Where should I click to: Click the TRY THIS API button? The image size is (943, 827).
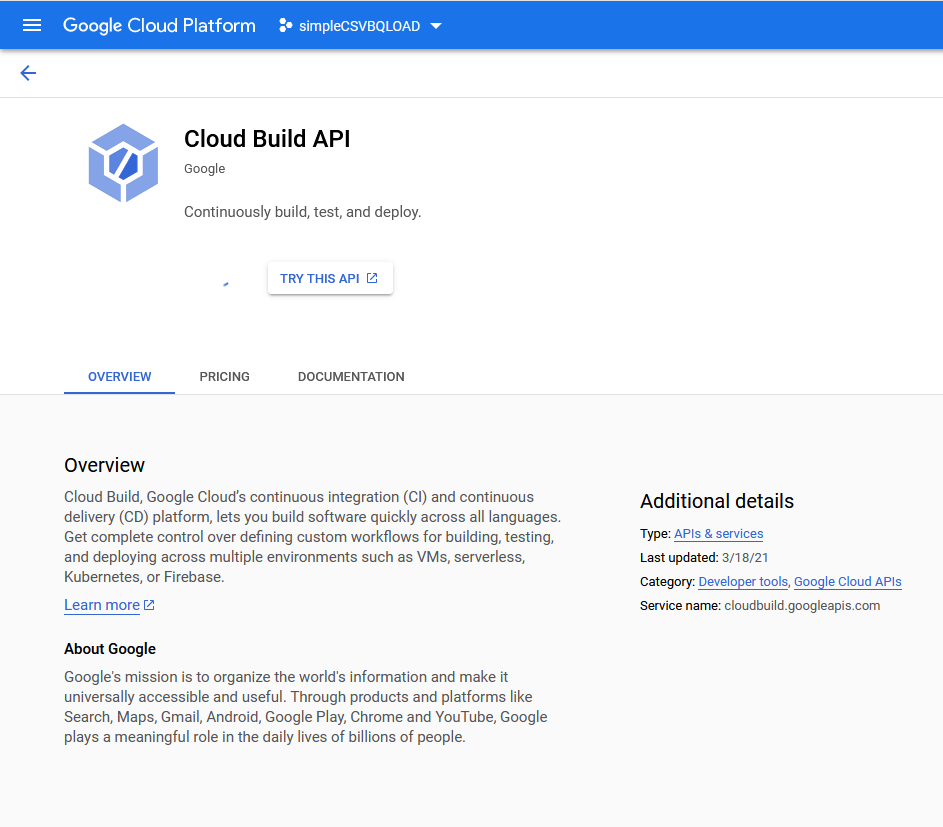(330, 278)
